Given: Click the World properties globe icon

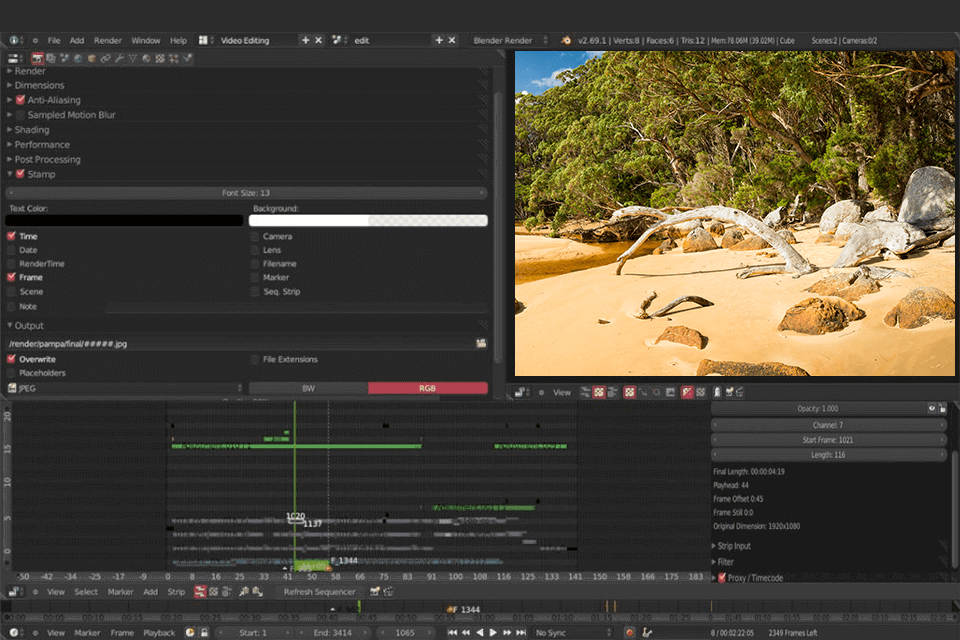Looking at the screenshot, I should coord(77,58).
